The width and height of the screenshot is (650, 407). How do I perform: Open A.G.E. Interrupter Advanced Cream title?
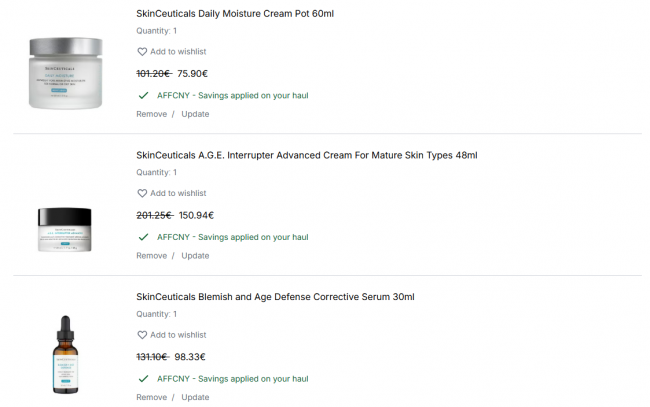click(x=306, y=155)
